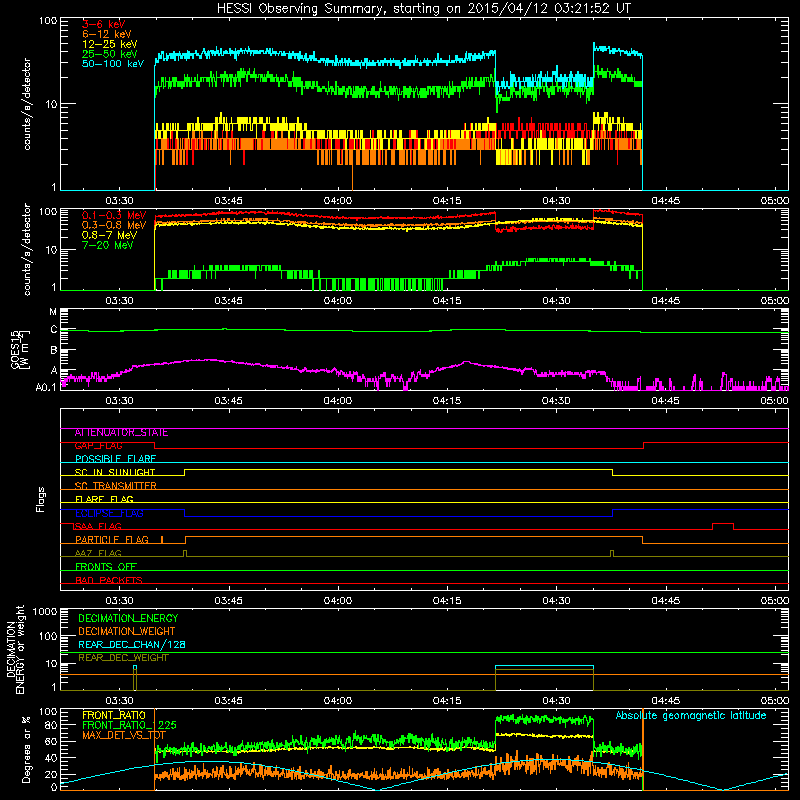Viewport: 800px width, 800px height.
Task: Click the REAR_DEC_WEIGHT legend label
Action: [x=123, y=658]
